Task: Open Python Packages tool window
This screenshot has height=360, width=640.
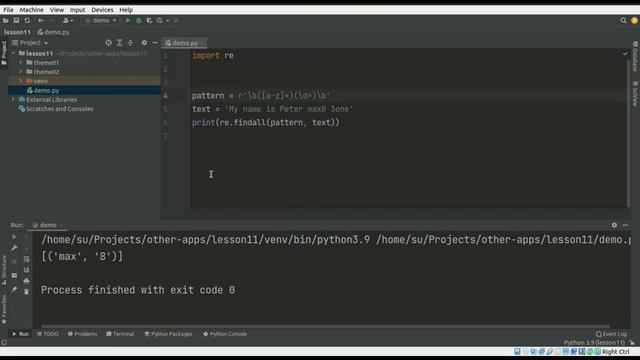Action: 168,334
